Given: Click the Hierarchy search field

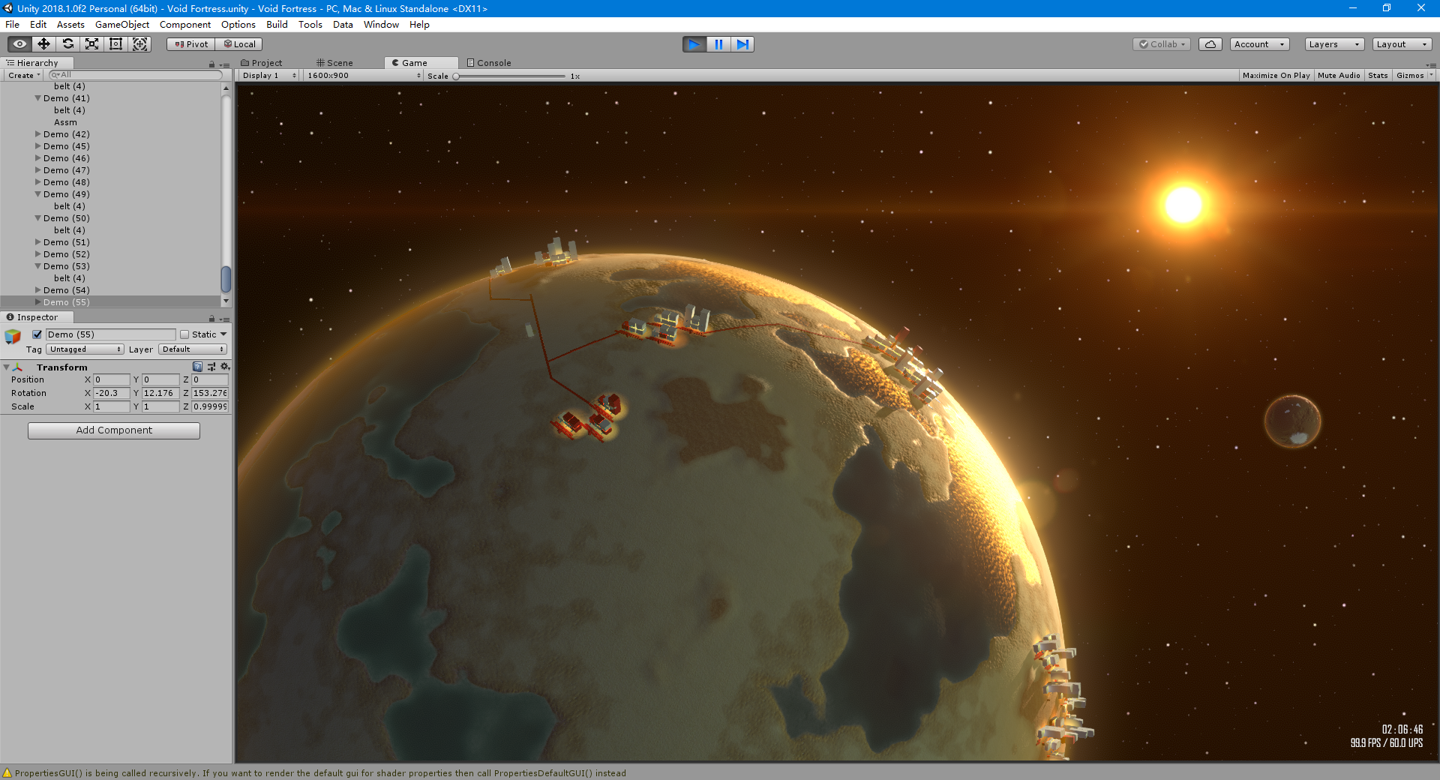Looking at the screenshot, I should point(135,75).
